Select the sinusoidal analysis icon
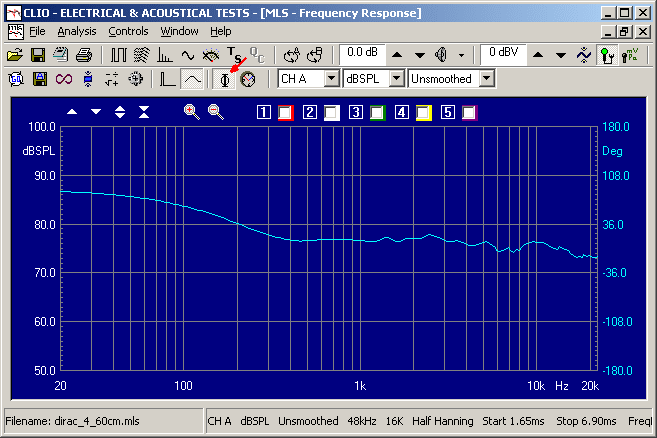657x438 pixels. coord(187,54)
